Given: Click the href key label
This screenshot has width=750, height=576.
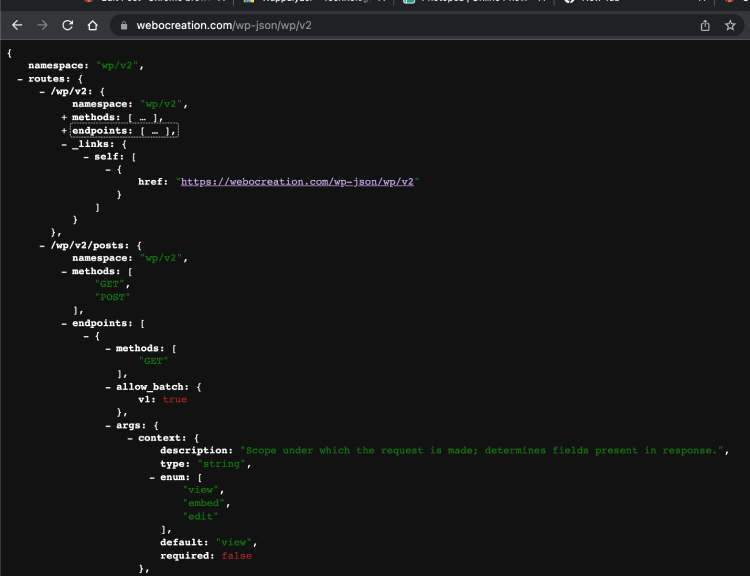Looking at the screenshot, I should [x=153, y=182].
